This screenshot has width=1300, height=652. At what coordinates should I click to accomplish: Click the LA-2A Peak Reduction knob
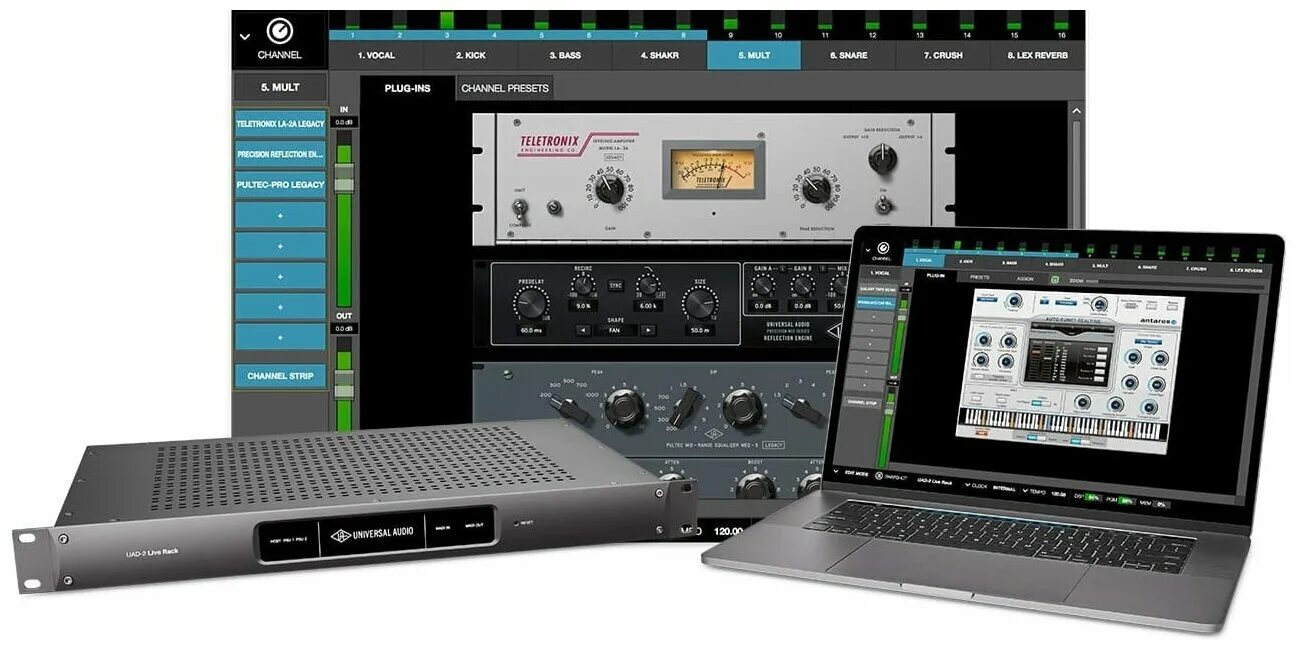[816, 189]
